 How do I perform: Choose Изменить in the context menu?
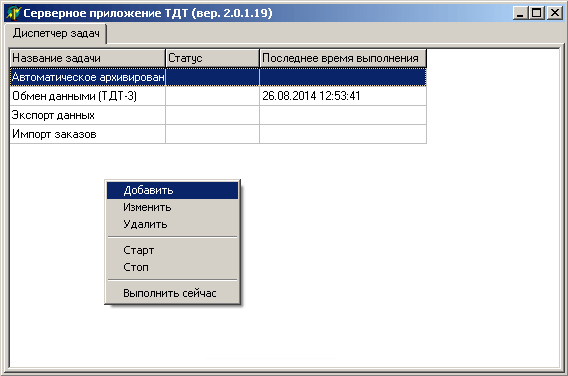tap(172, 208)
